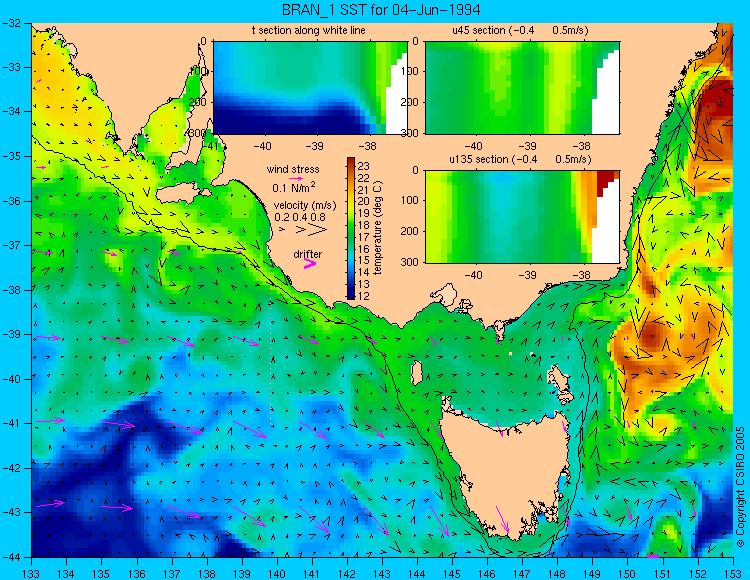Viewport: 750px width, 580px height.
Task: Click latitude axis label '-35'
Action: (11, 156)
